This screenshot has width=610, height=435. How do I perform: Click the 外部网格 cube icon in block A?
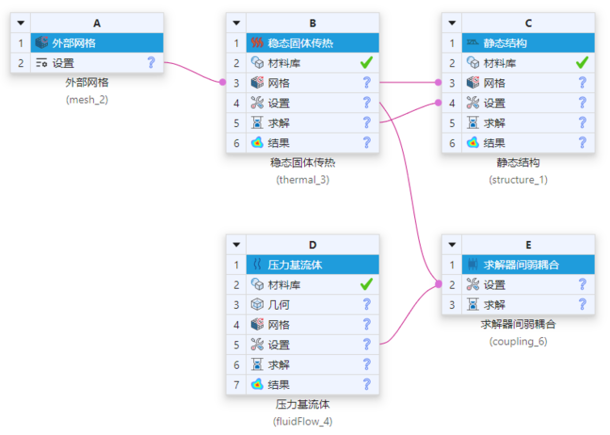[x=41, y=42]
